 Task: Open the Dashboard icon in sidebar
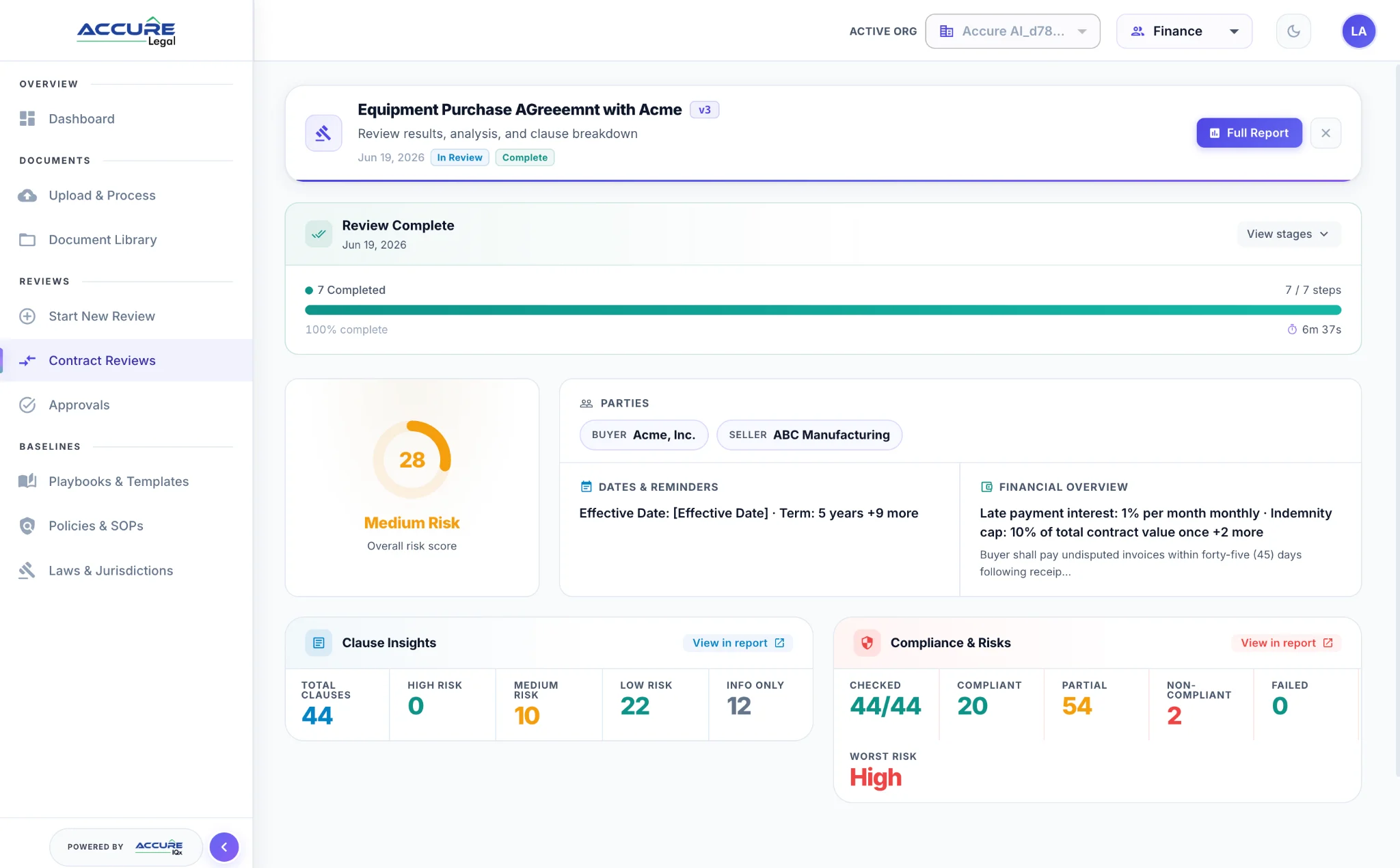[x=27, y=119]
